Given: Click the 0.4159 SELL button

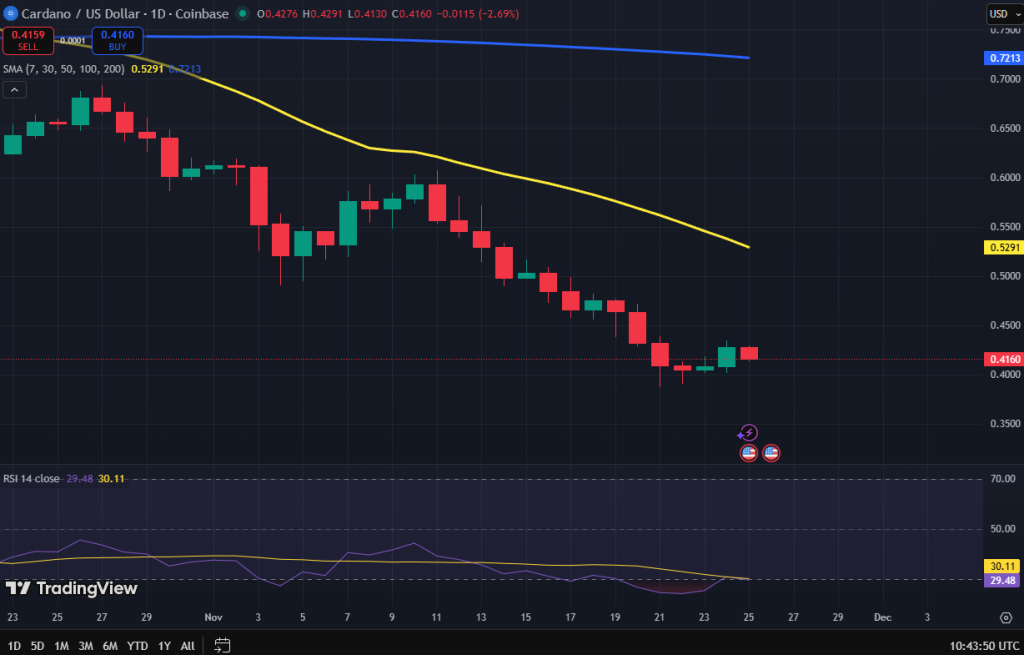Looking at the screenshot, I should [28, 40].
